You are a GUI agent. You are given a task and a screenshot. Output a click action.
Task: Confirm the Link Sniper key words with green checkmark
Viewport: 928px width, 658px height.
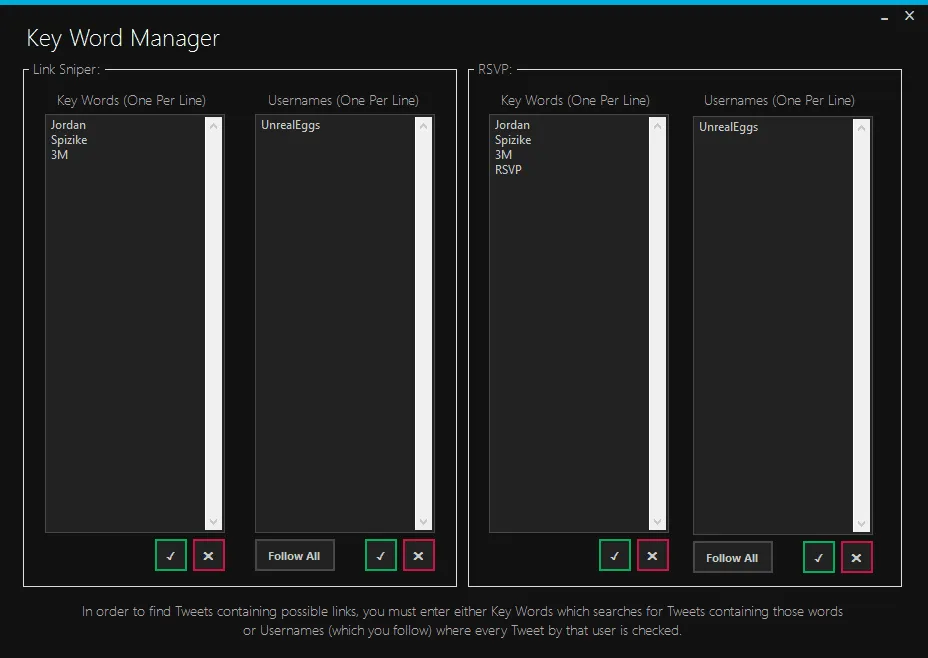171,555
